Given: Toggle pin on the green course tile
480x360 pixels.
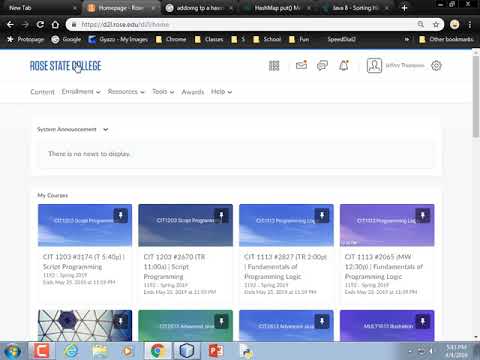Looking at the screenshot, I should pyautogui.click(x=221, y=321).
